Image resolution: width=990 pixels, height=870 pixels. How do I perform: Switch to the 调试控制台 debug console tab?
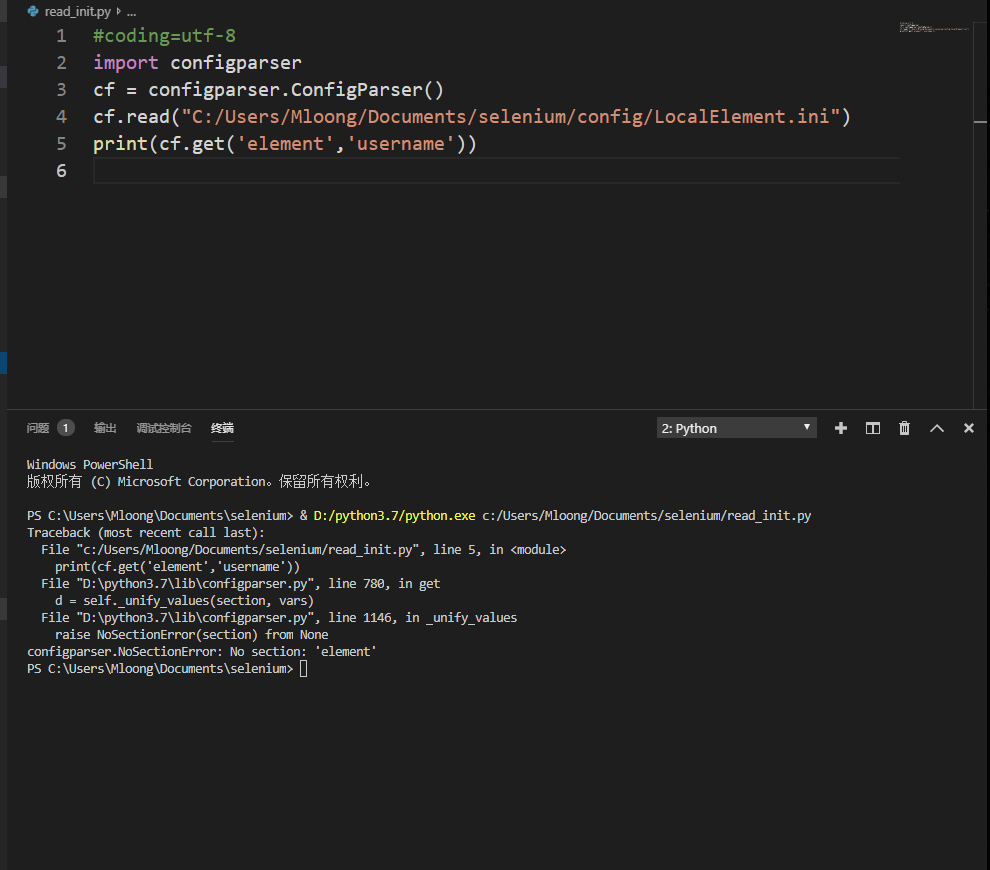pyautogui.click(x=164, y=428)
